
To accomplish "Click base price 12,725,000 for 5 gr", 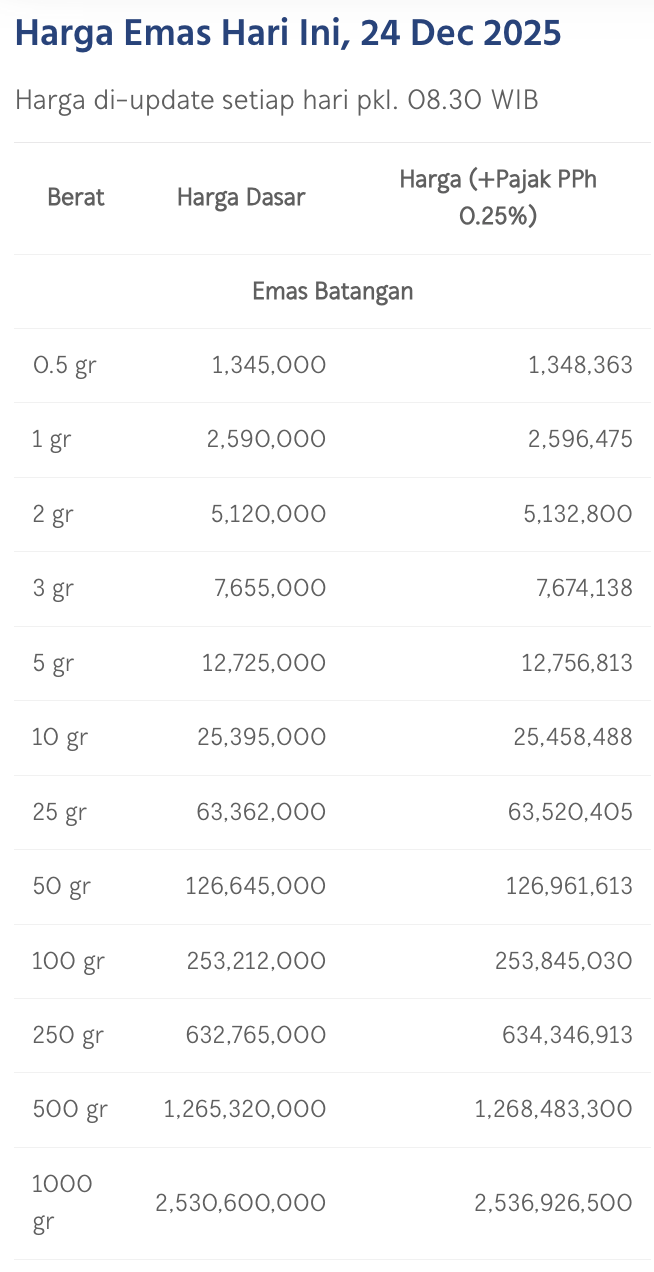I will point(264,662).
